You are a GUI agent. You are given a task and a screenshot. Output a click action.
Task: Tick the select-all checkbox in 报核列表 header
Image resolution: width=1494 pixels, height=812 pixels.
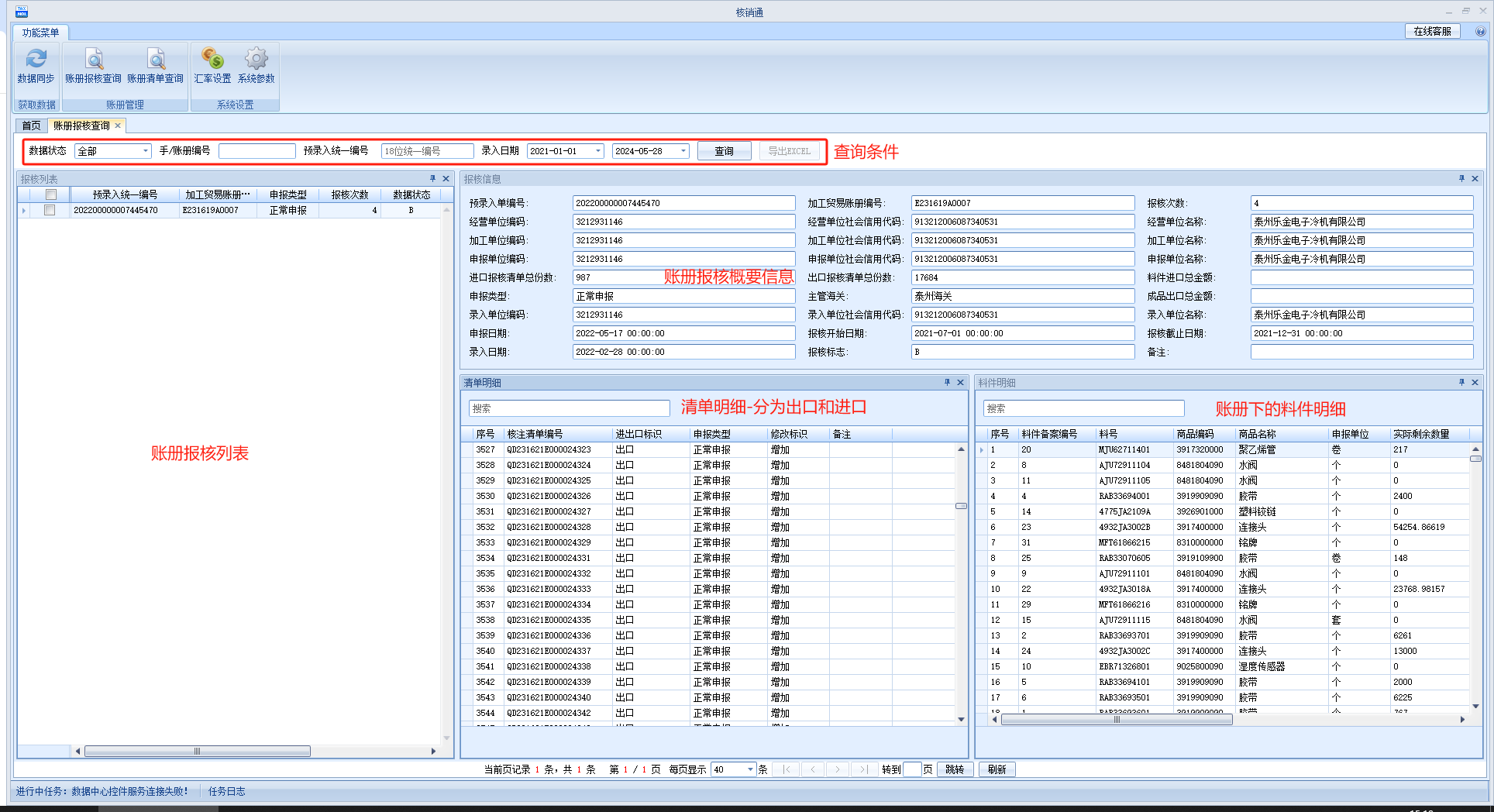[51, 194]
